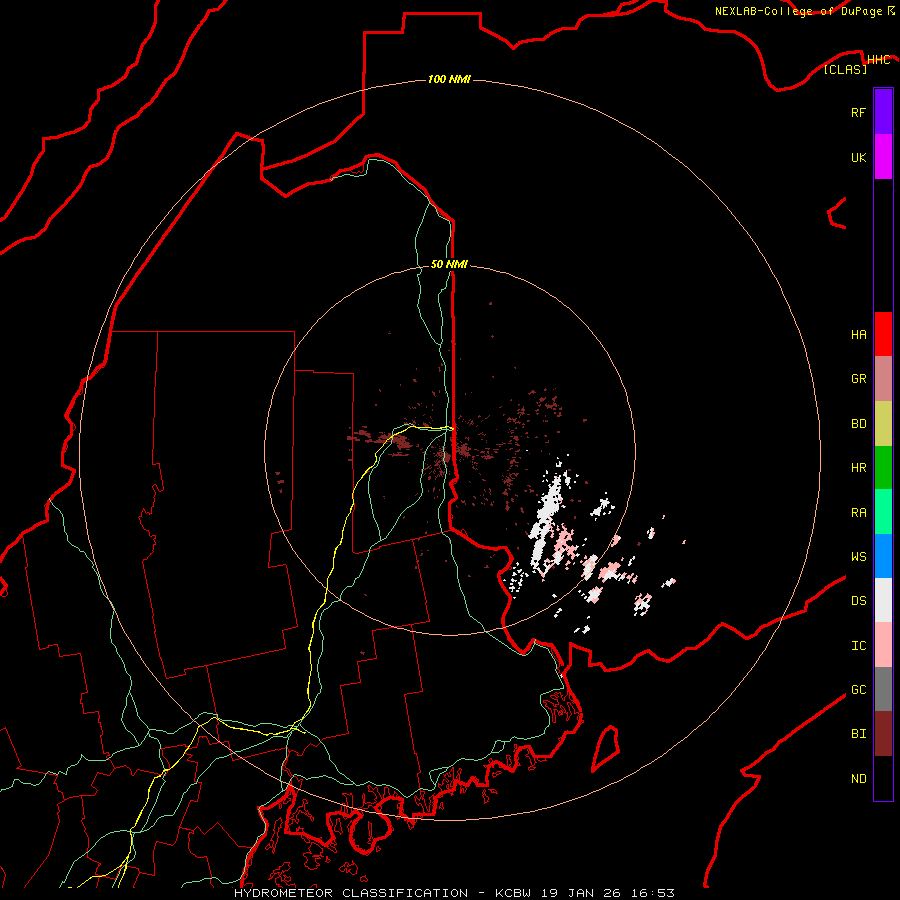This screenshot has height=900, width=900.
Task: Click the GC gray legend swatch
Action: click(883, 689)
